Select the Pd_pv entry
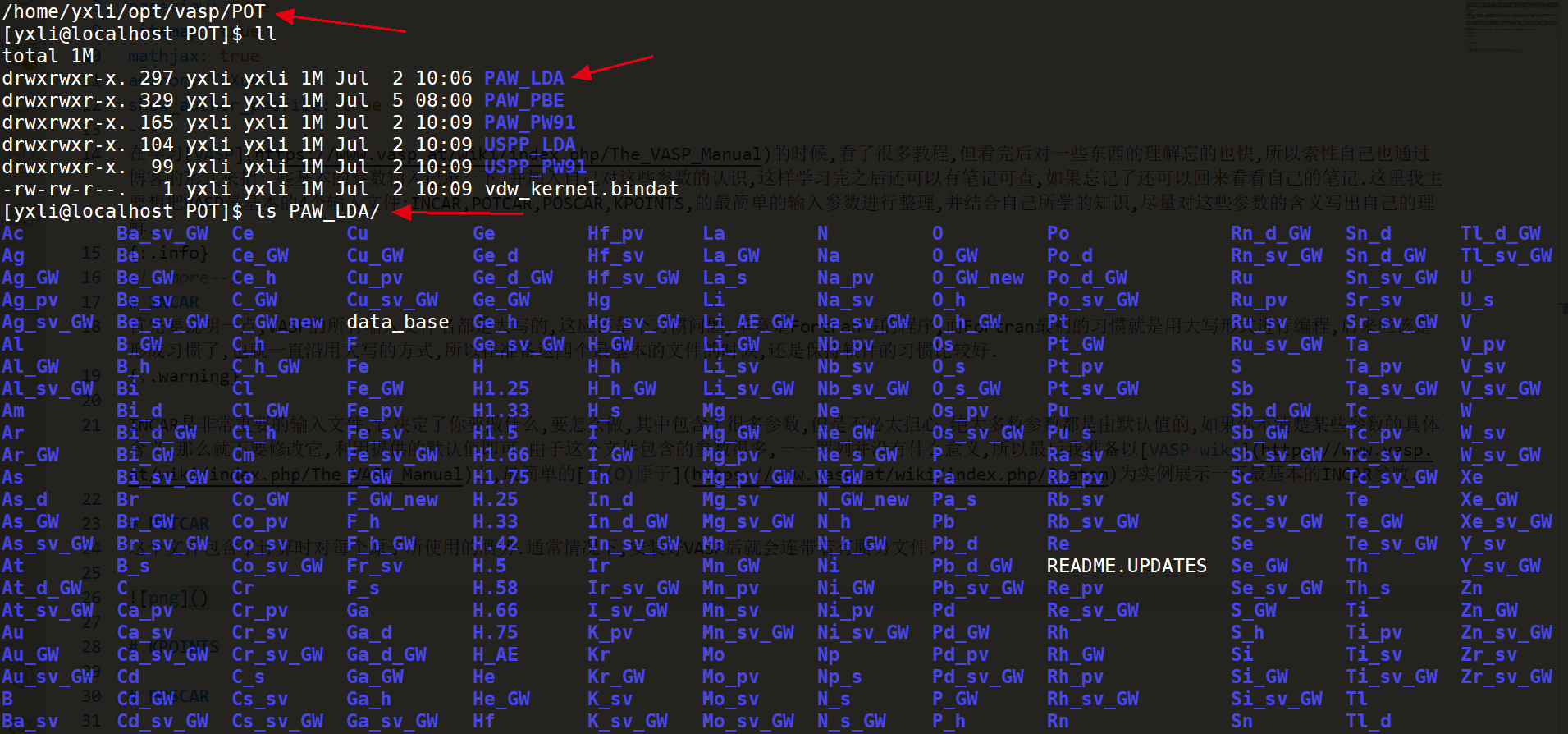Image resolution: width=1568 pixels, height=734 pixels. coord(961,654)
